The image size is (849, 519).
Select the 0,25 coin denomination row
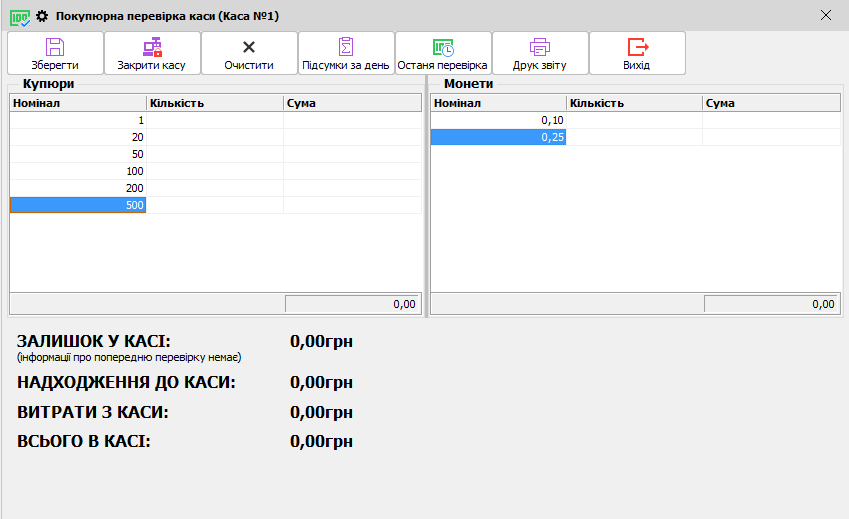pyautogui.click(x=498, y=137)
